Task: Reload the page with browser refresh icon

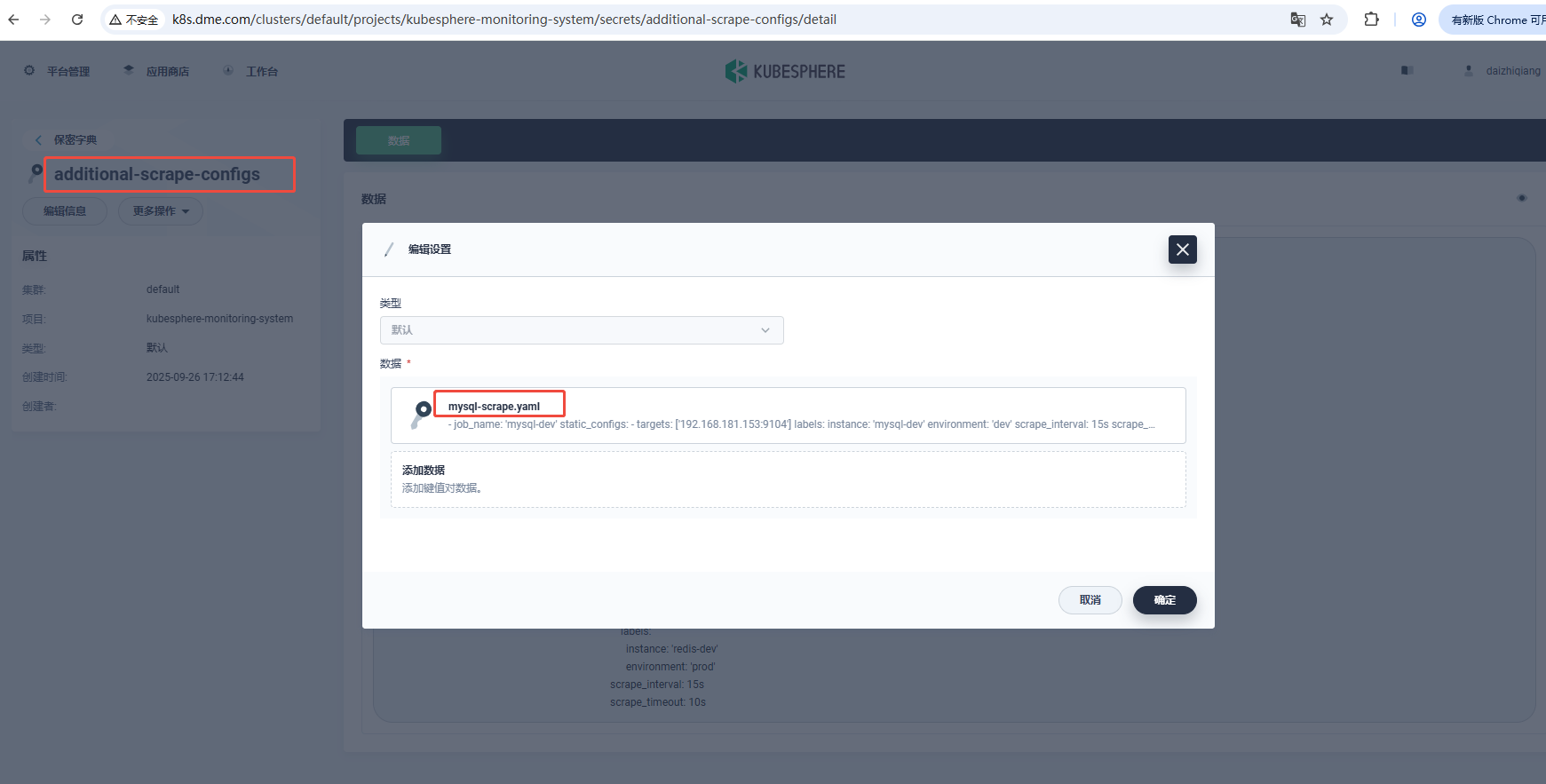Action: [x=77, y=20]
